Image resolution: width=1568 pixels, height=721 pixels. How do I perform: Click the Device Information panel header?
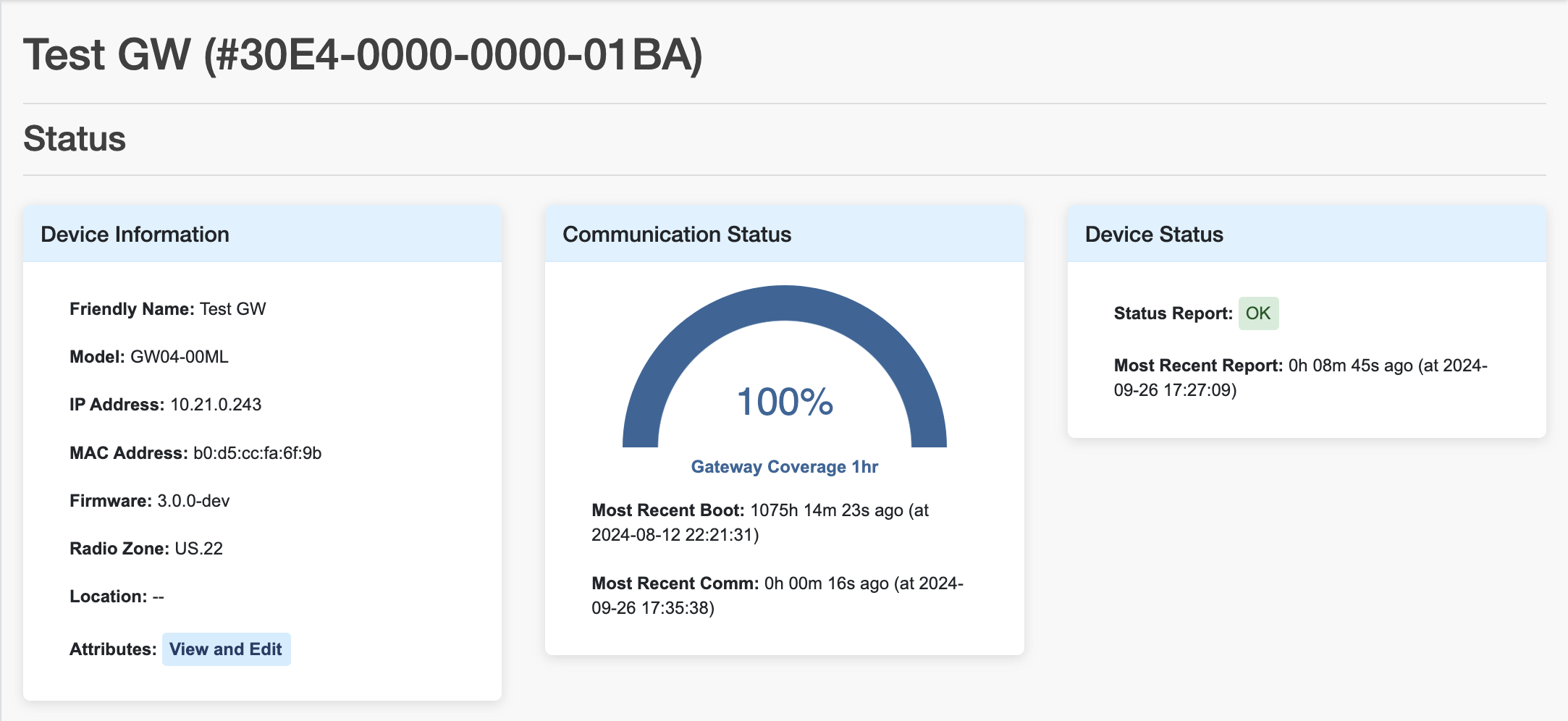pos(135,234)
